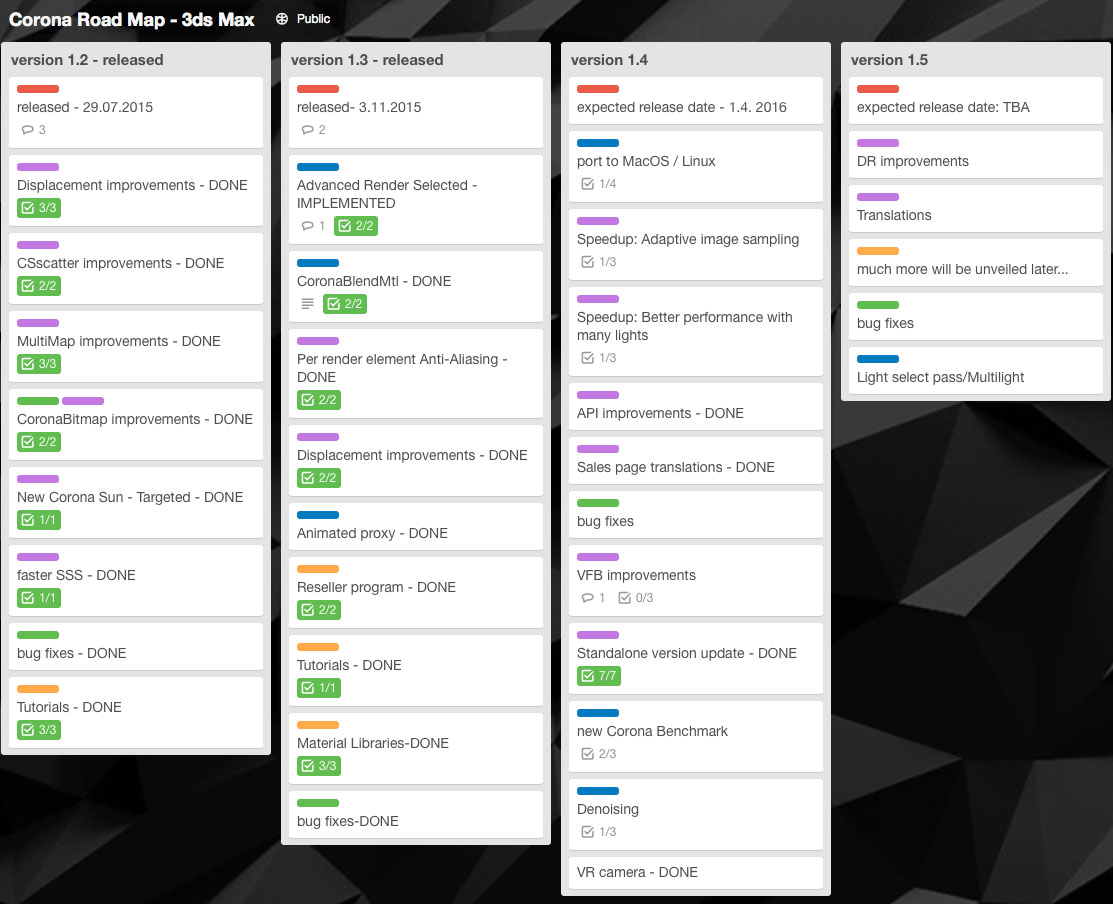This screenshot has width=1113, height=904.
Task: Click 2/2 badge on Per render element Anti-Aliasing
Action: tap(319, 400)
